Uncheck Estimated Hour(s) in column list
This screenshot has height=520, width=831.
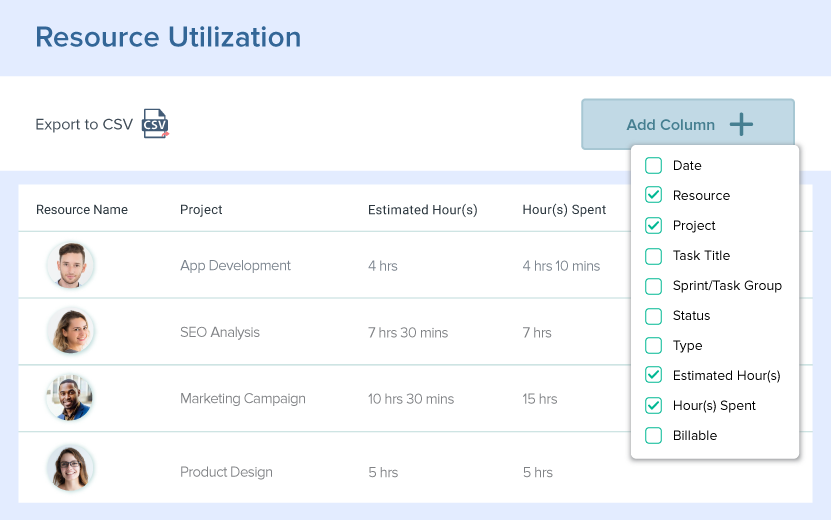coord(653,376)
